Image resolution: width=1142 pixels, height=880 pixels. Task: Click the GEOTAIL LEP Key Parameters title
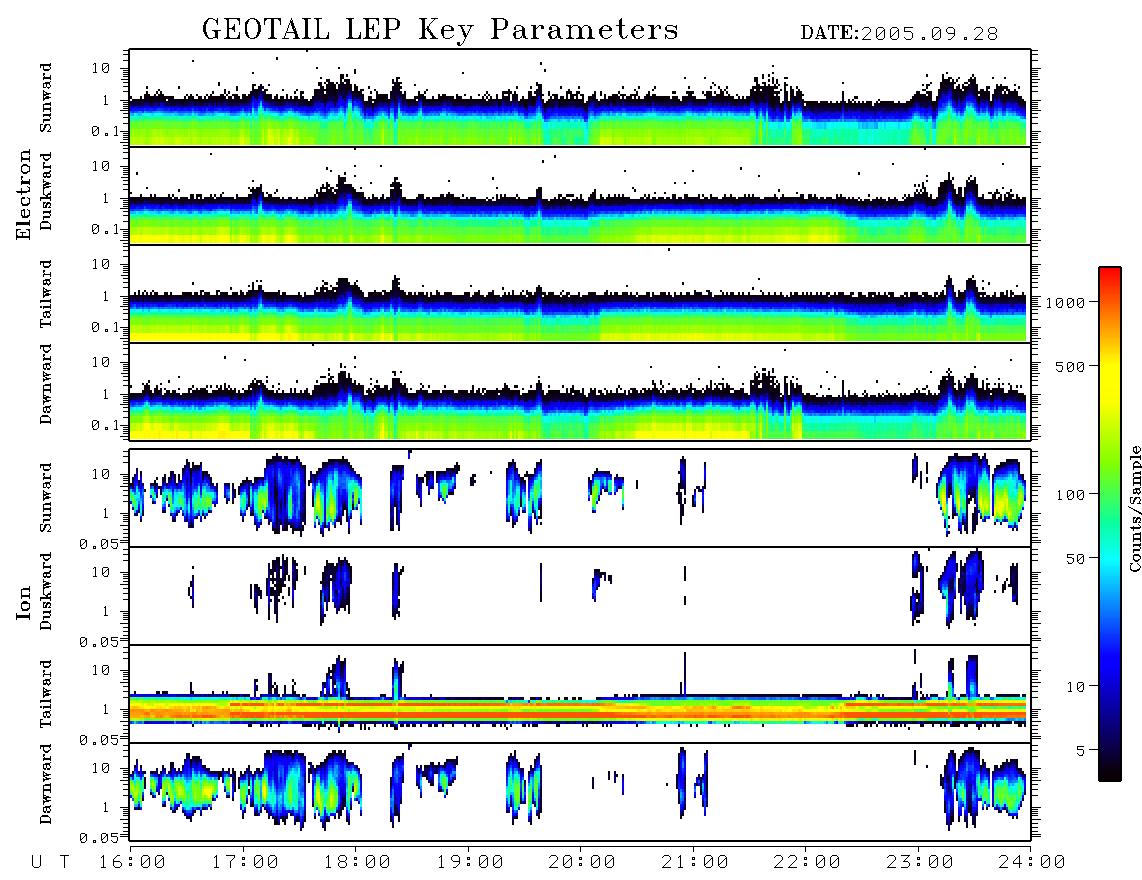coord(440,30)
